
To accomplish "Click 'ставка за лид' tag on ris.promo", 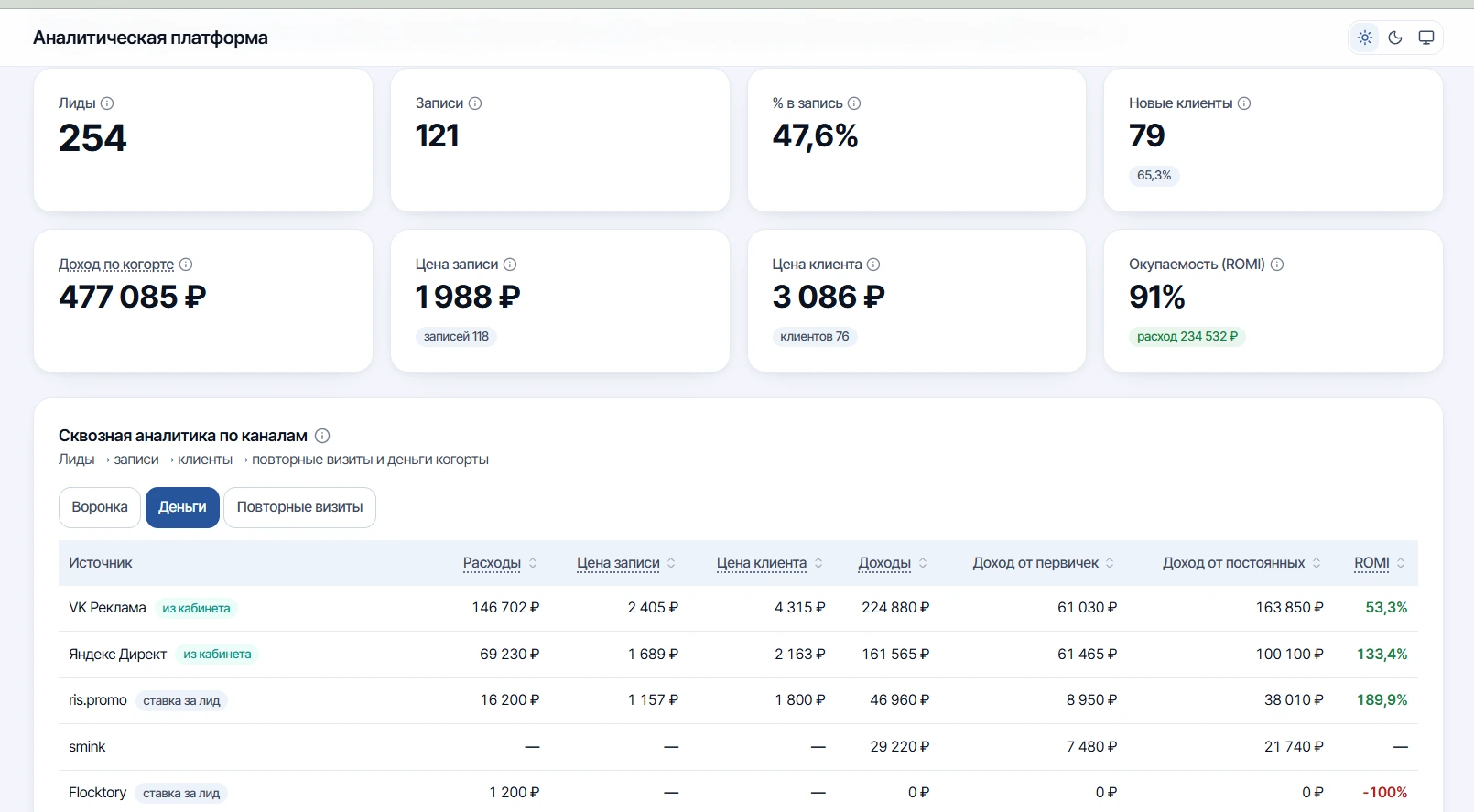I will coord(181,701).
